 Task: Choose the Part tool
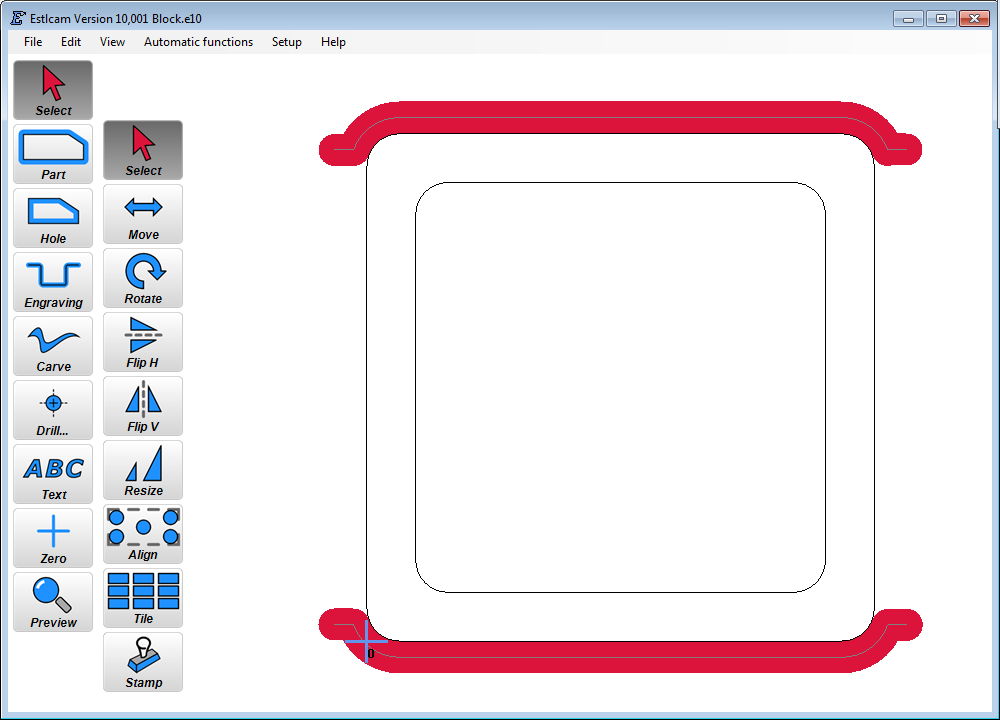[53, 154]
